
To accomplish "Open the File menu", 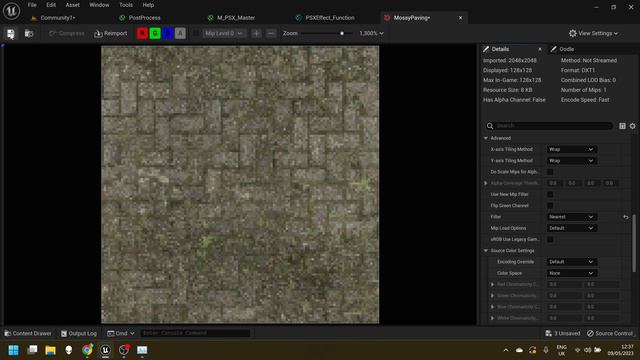I will click(x=32, y=5).
